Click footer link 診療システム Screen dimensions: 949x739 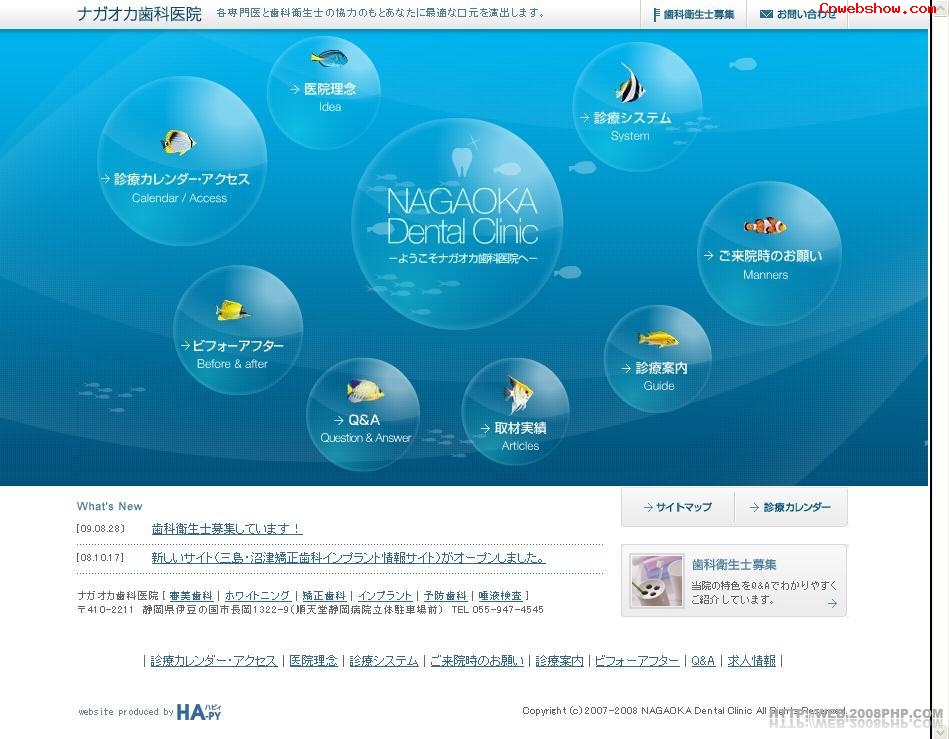pos(384,661)
